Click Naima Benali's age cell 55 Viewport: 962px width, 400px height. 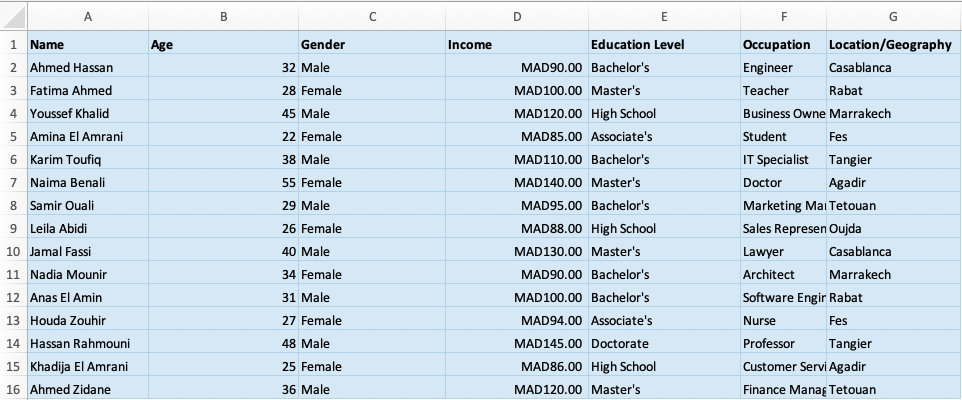(223, 182)
